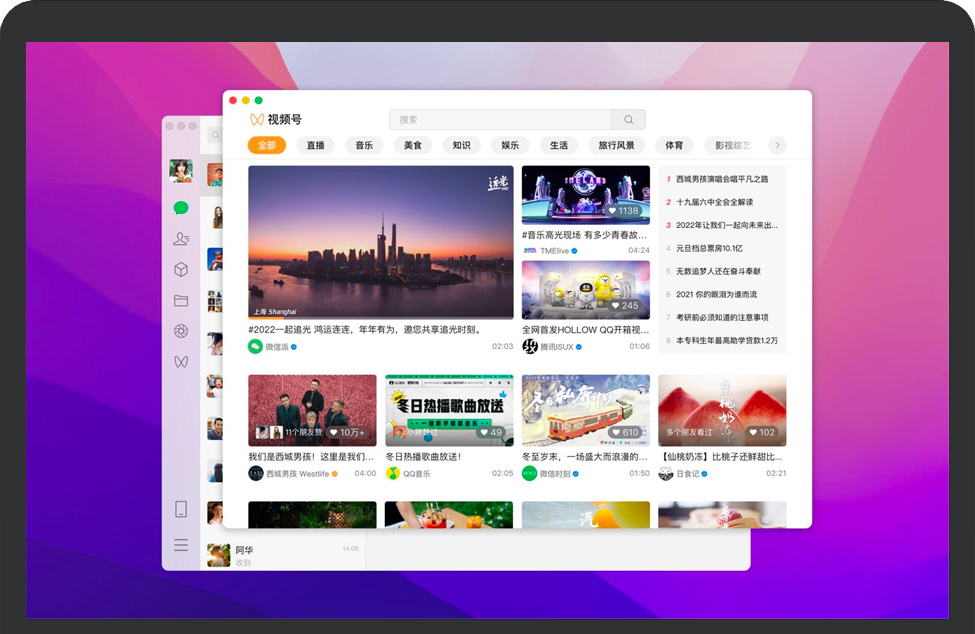This screenshot has height=634, width=975.
Task: Select the 全部 category tab
Action: (x=267, y=145)
